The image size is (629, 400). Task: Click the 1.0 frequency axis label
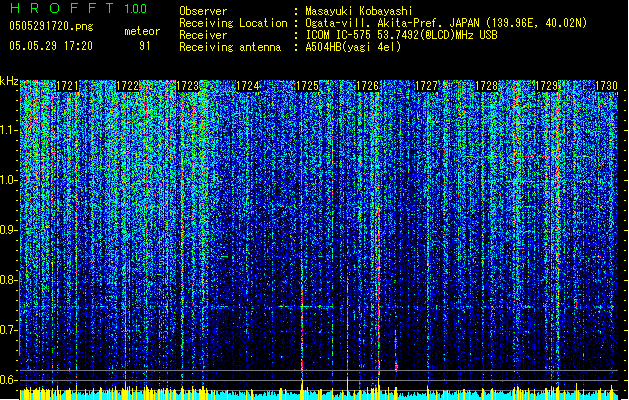[9, 180]
